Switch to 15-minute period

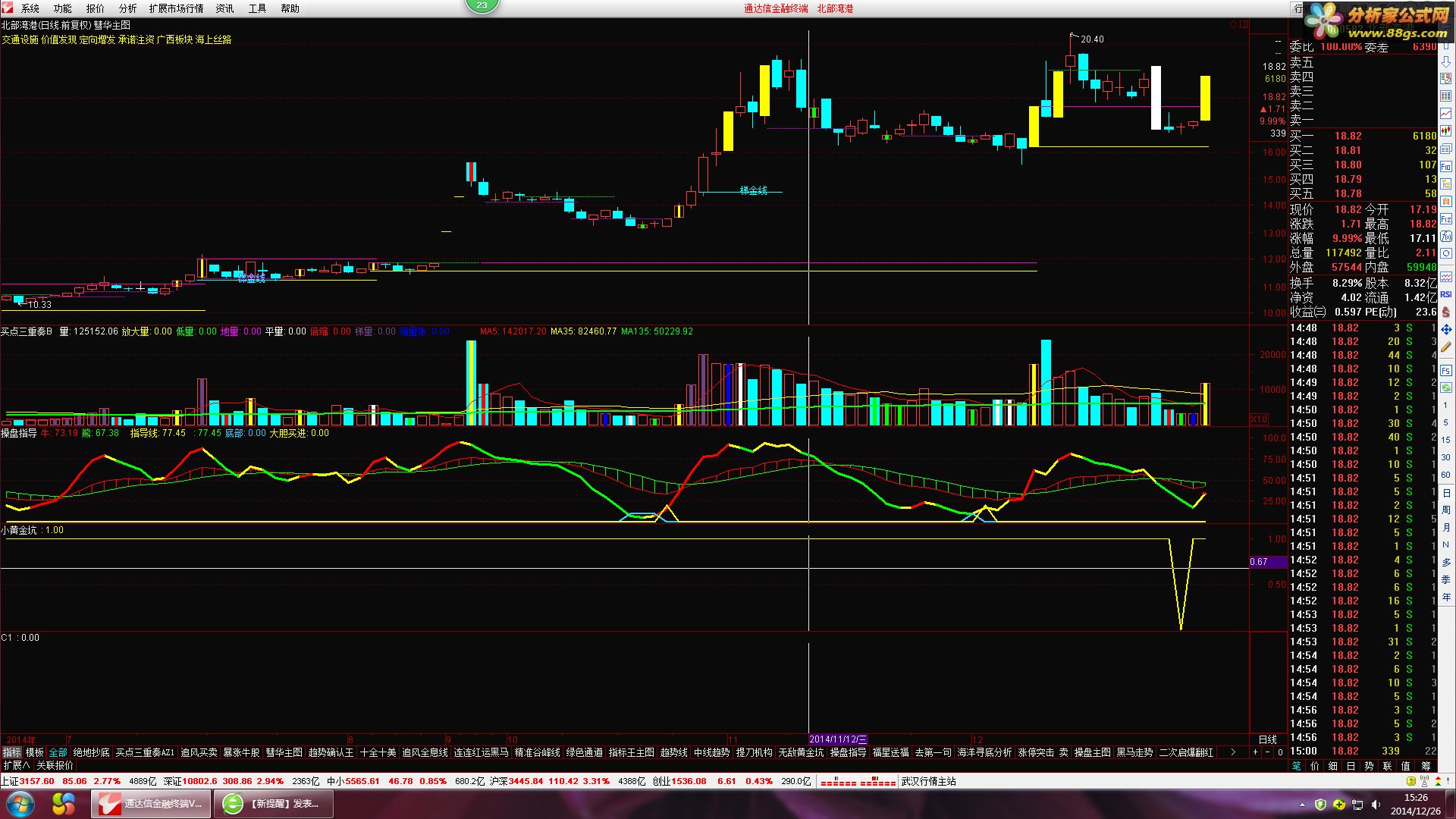[1446, 441]
